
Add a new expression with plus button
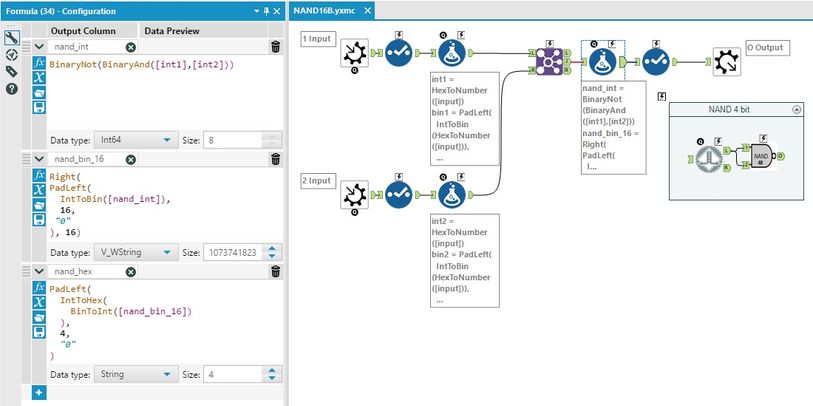click(39, 393)
